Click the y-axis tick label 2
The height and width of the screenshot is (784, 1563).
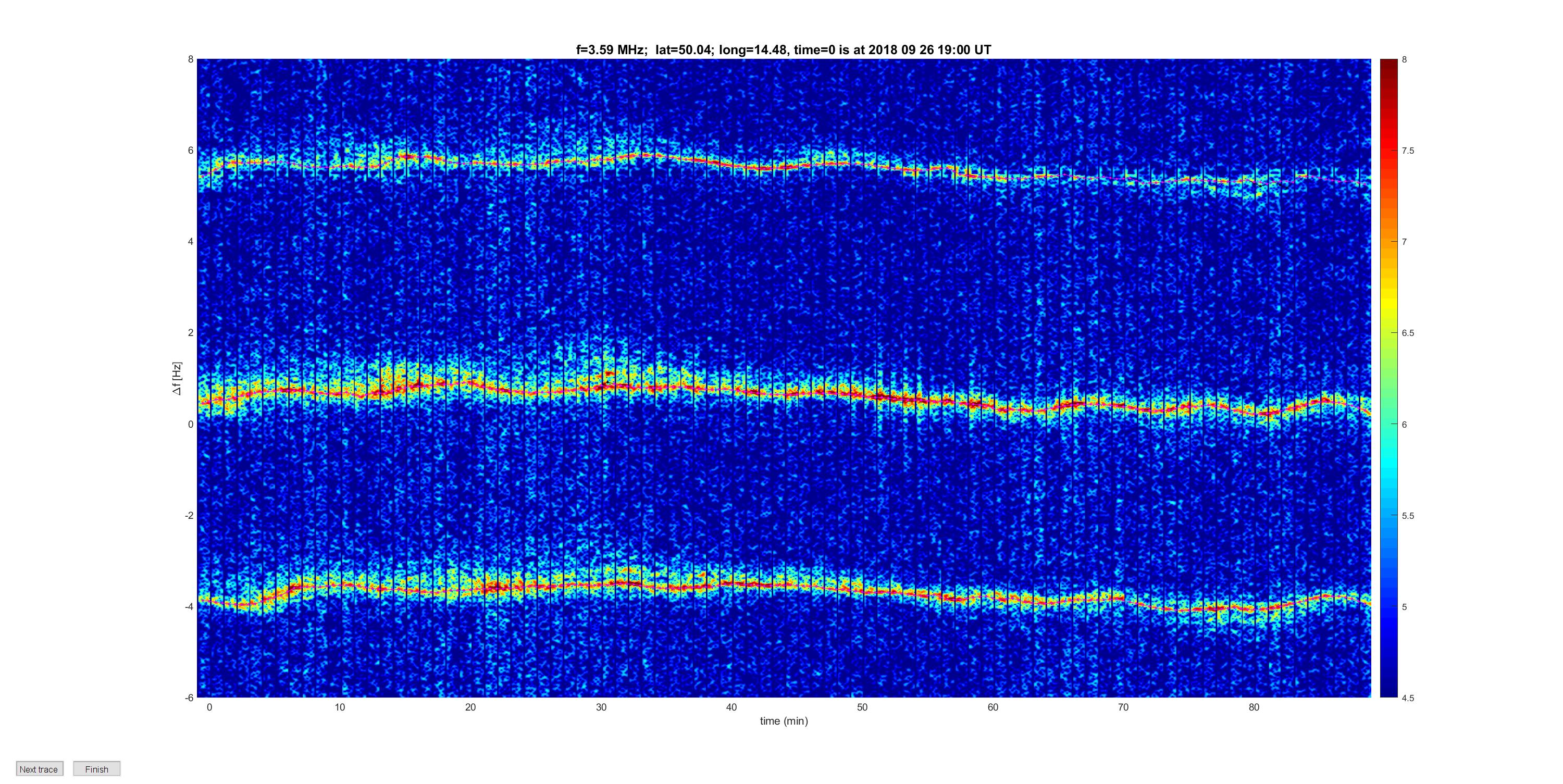click(x=191, y=332)
